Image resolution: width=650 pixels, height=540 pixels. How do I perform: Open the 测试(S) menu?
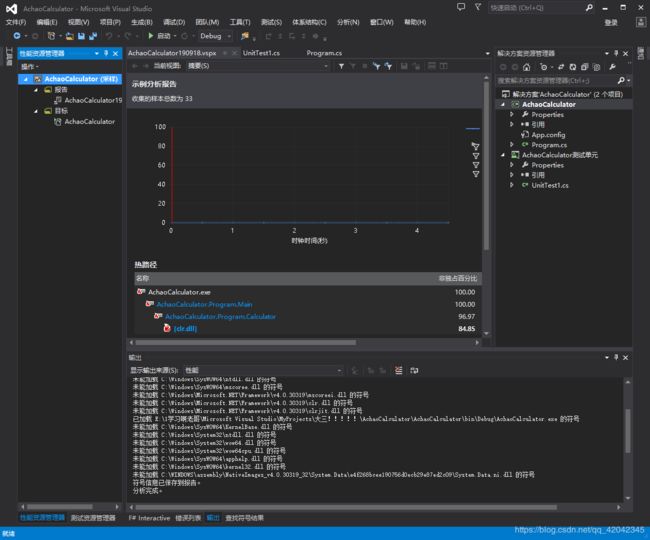(x=271, y=22)
